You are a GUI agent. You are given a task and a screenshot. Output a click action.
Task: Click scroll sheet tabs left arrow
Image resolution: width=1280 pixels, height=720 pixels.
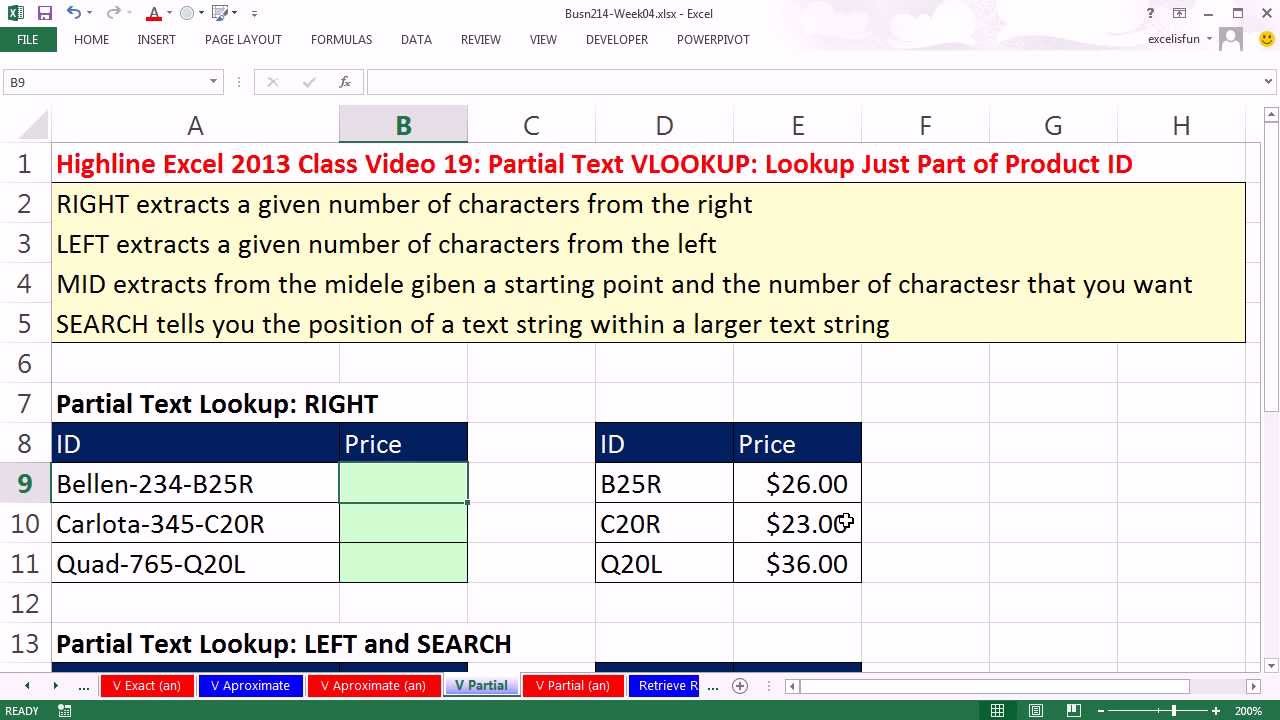click(27, 686)
